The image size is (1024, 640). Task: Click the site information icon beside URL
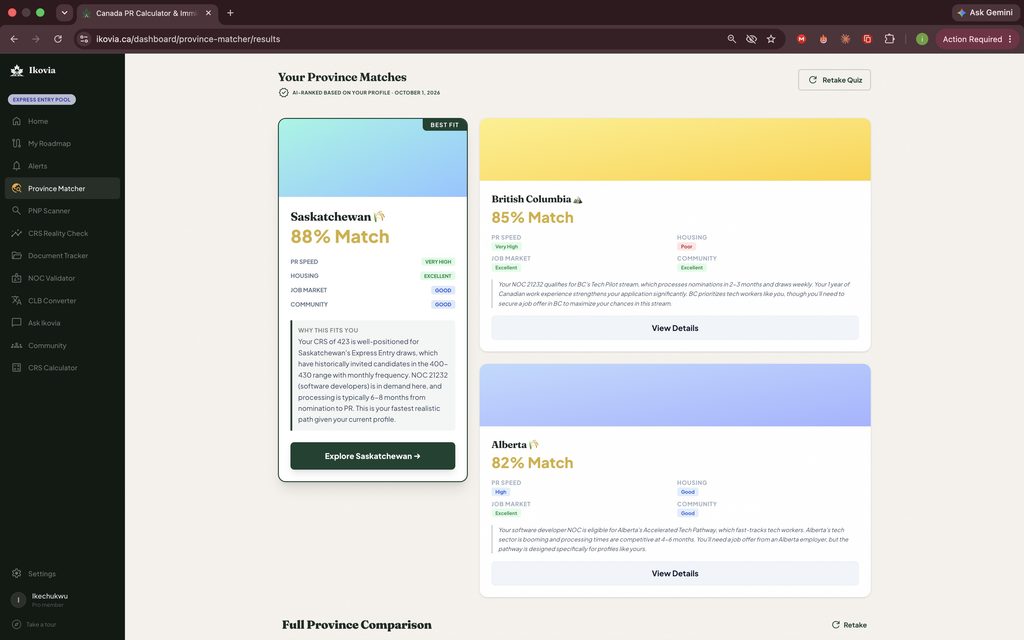[84, 39]
